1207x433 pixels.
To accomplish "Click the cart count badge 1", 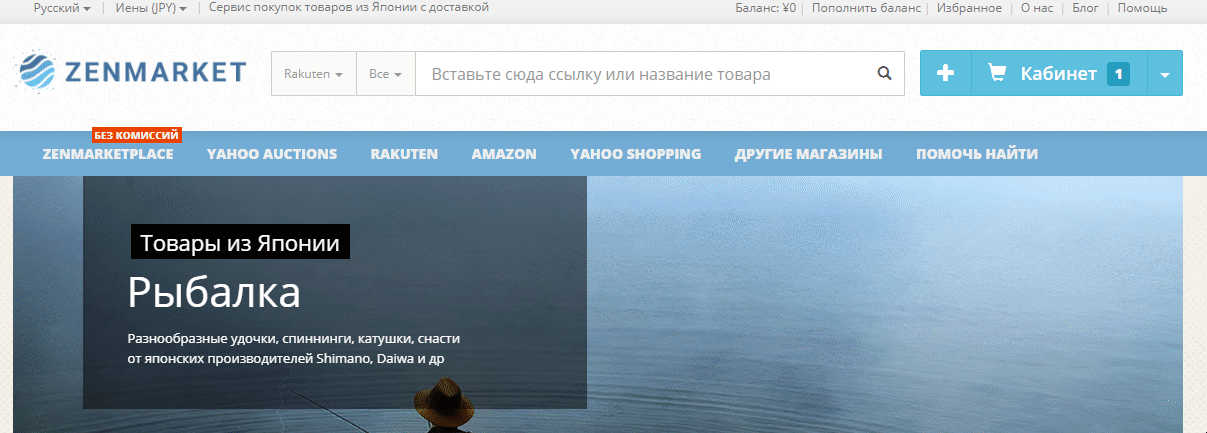I will [1119, 73].
